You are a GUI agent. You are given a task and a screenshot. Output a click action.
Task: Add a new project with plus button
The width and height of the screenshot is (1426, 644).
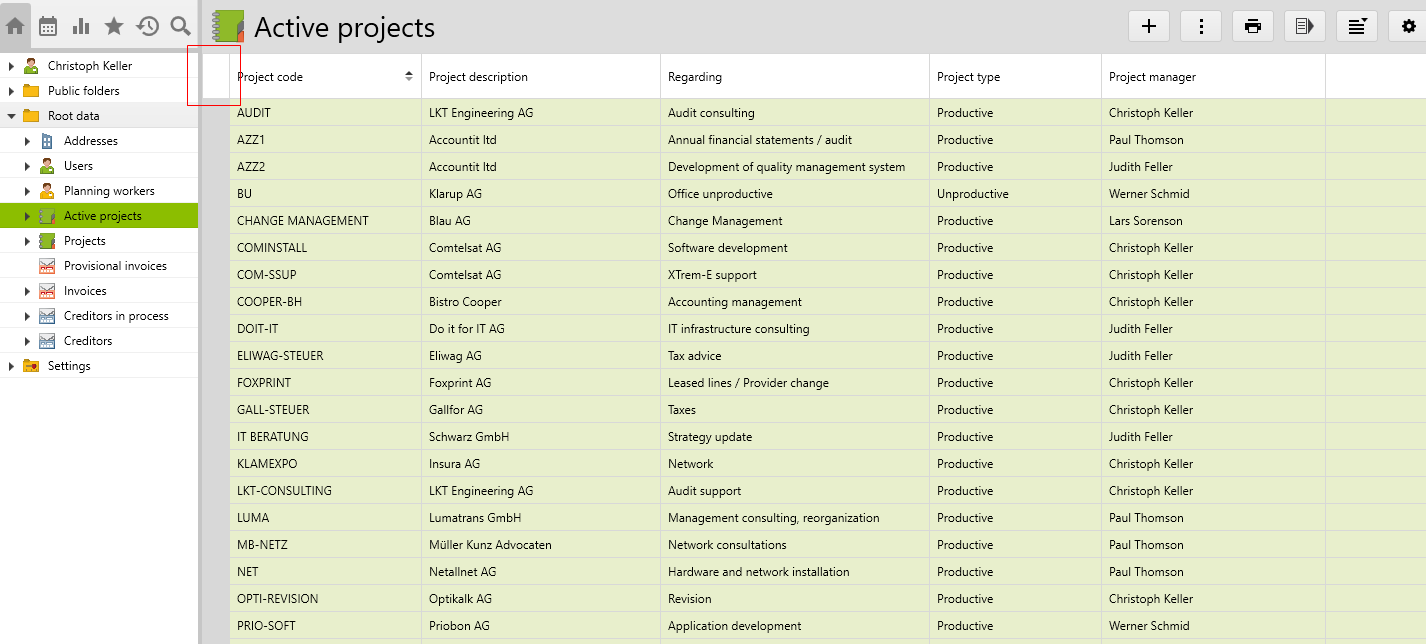coord(1149,27)
